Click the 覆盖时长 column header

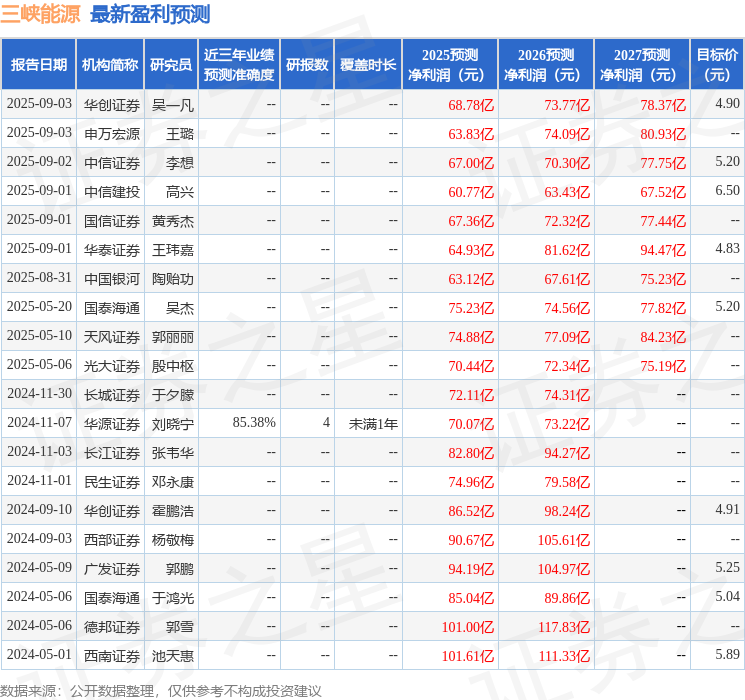368,64
